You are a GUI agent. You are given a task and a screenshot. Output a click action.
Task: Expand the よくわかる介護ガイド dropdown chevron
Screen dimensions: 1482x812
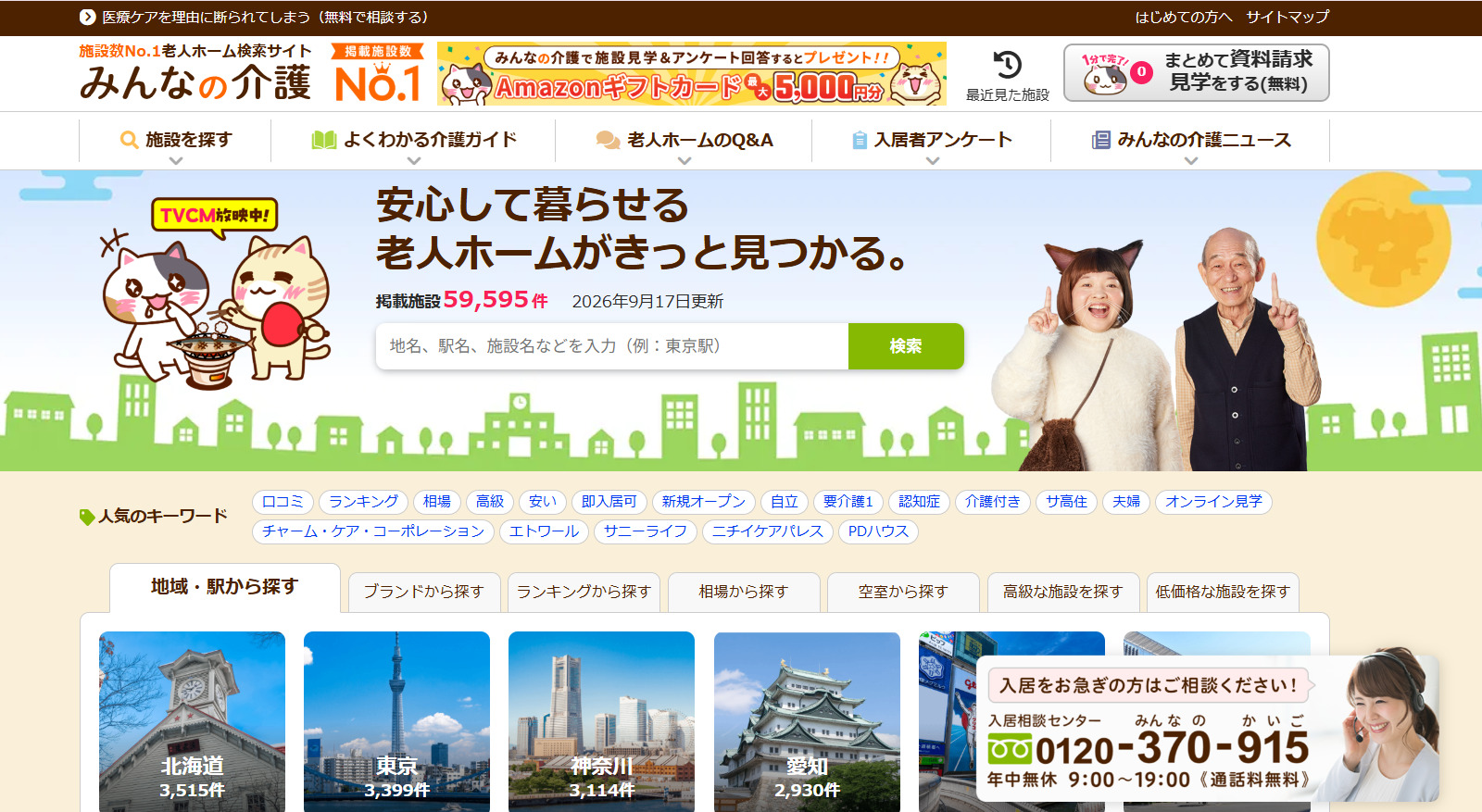point(414,161)
